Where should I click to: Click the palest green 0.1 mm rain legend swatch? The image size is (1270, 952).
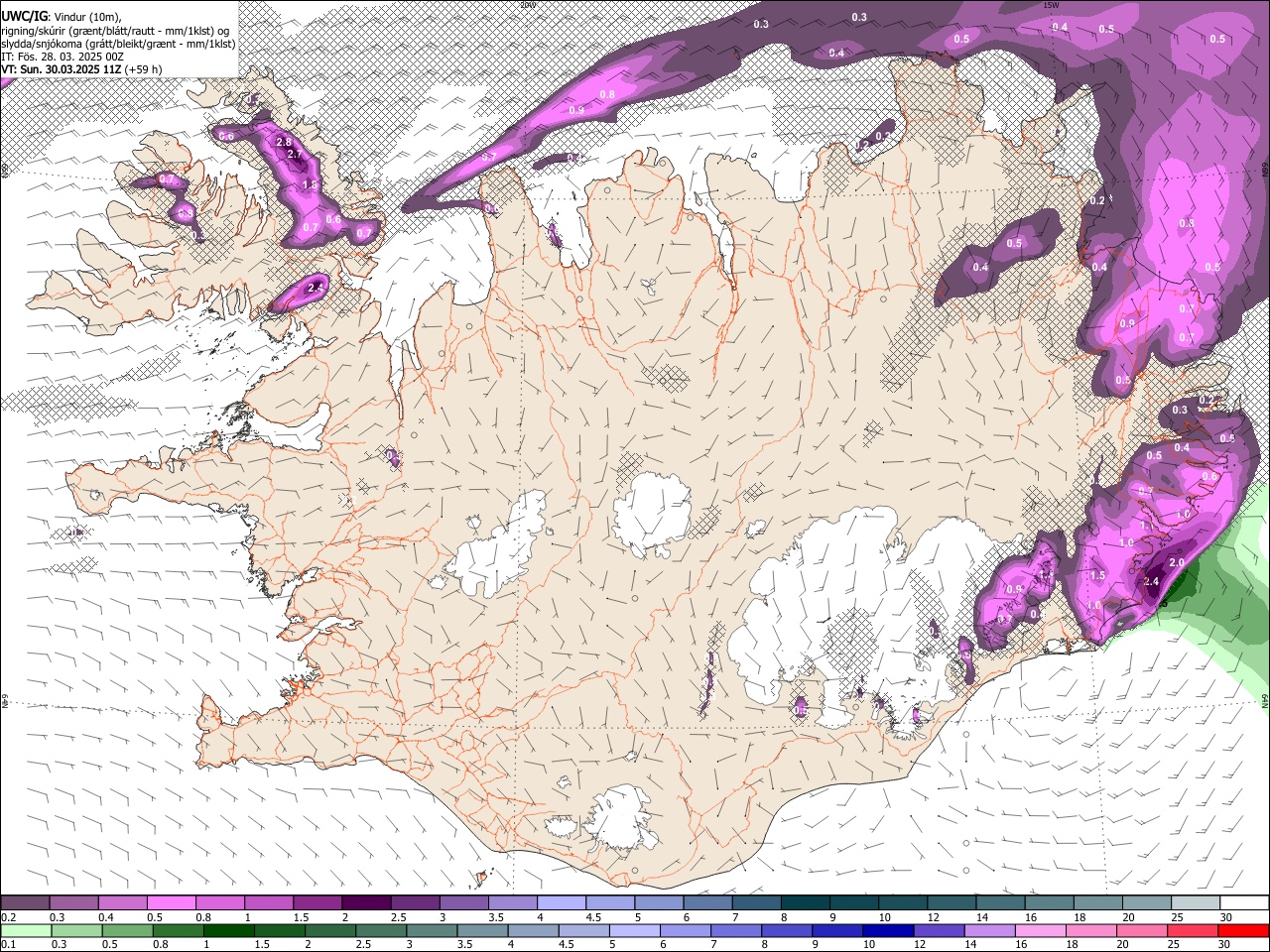(25, 930)
